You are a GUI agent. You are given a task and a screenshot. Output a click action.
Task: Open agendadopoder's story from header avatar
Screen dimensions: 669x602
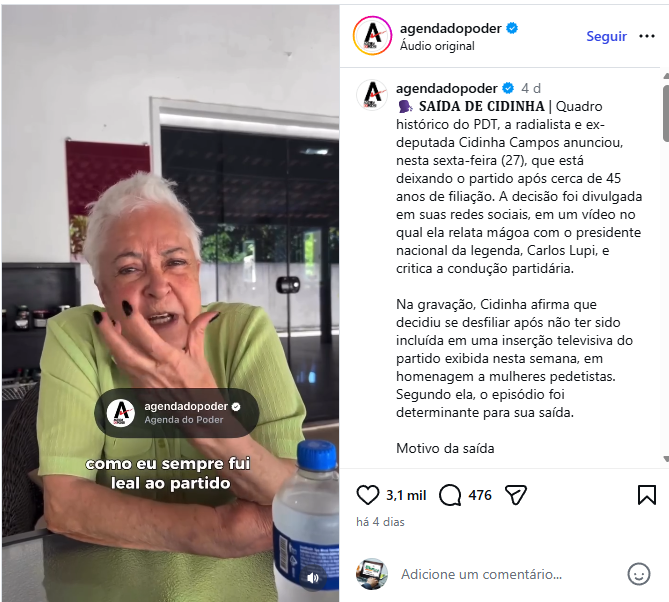pos(372,36)
